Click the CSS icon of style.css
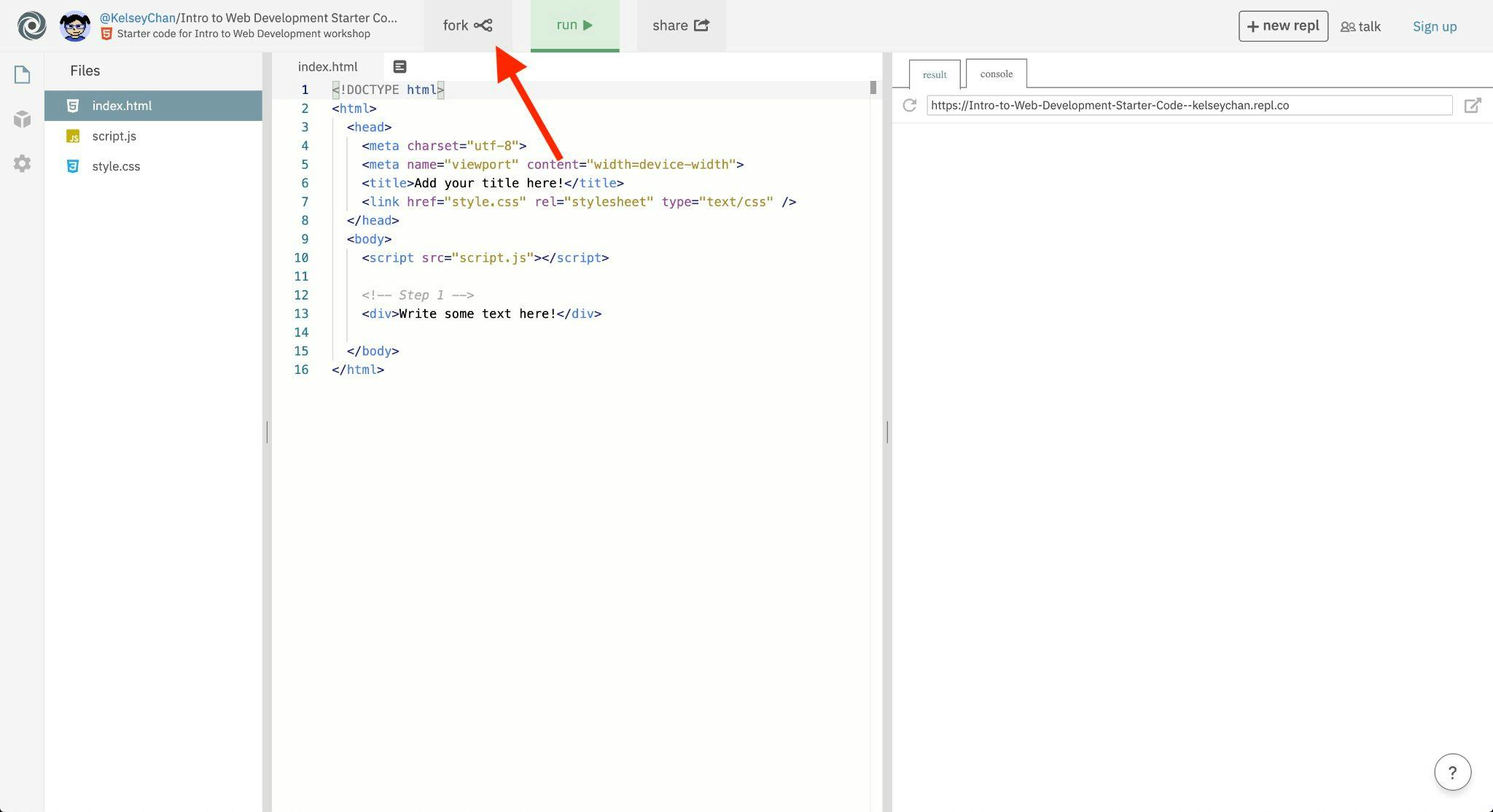Screen dimensions: 1493x812 [x=73, y=166]
